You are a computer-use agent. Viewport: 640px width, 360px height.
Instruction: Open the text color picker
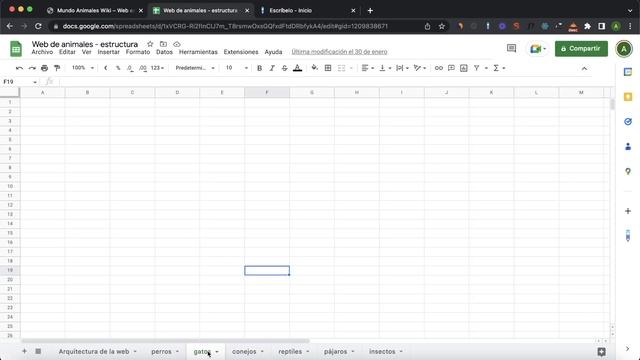[298, 68]
